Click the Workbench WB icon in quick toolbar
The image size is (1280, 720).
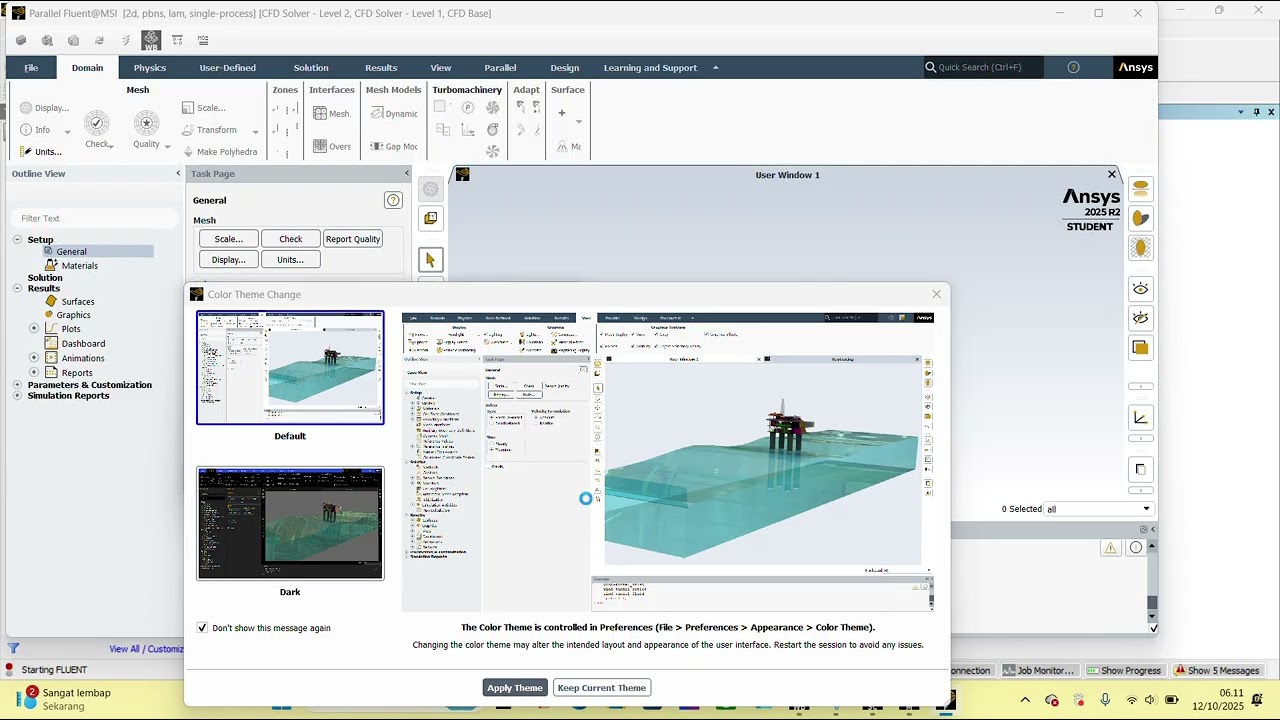tap(151, 41)
